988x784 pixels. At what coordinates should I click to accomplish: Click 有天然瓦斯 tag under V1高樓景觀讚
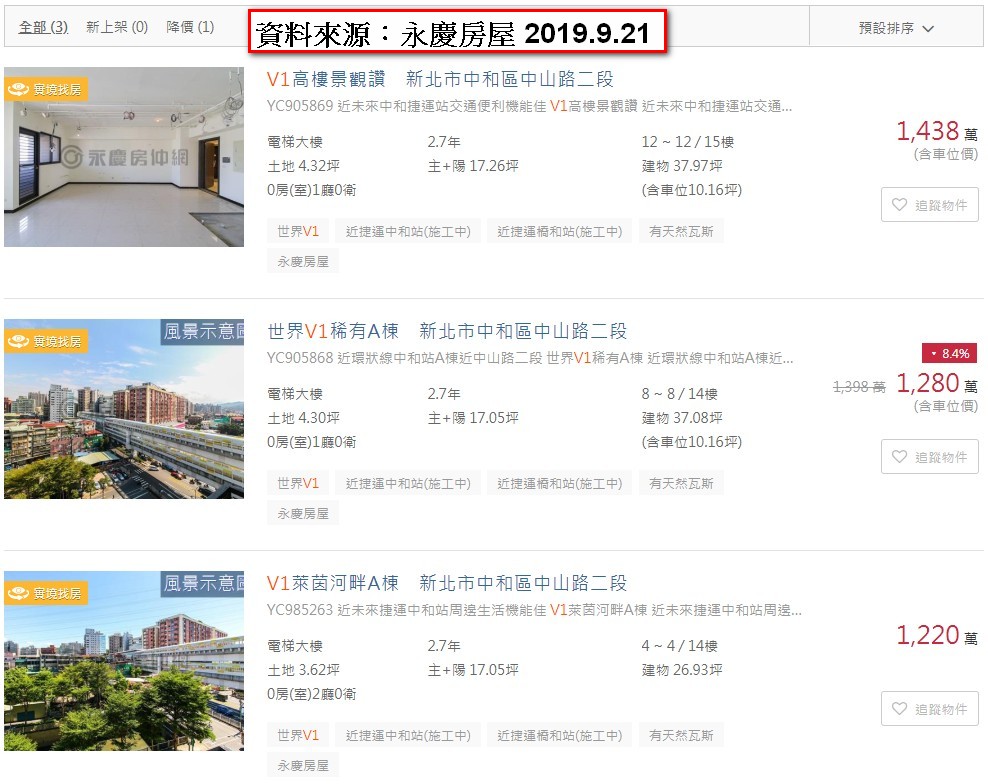coord(681,231)
